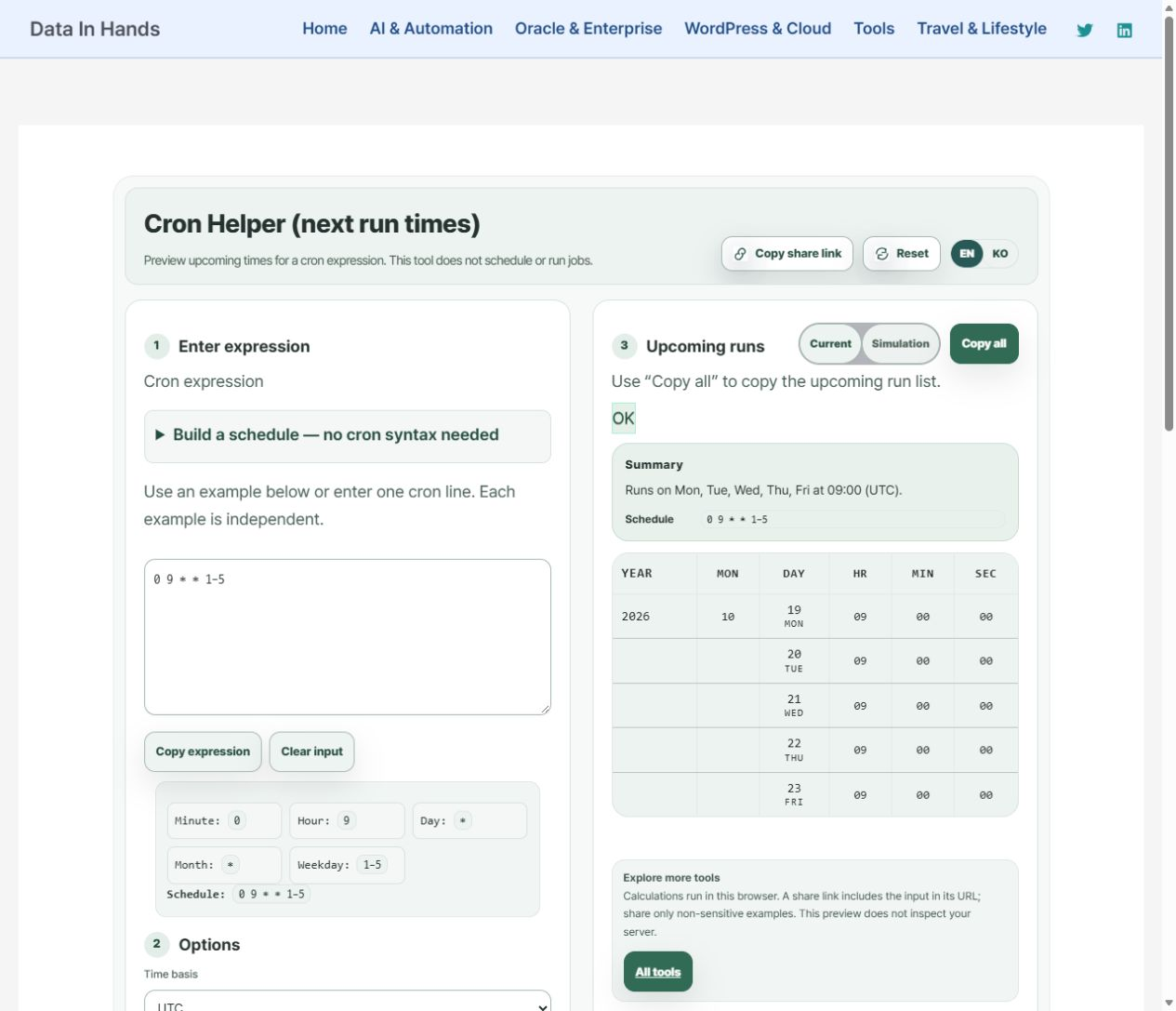1176x1011 pixels.
Task: Open the Data In Hands site title
Action: 95,29
